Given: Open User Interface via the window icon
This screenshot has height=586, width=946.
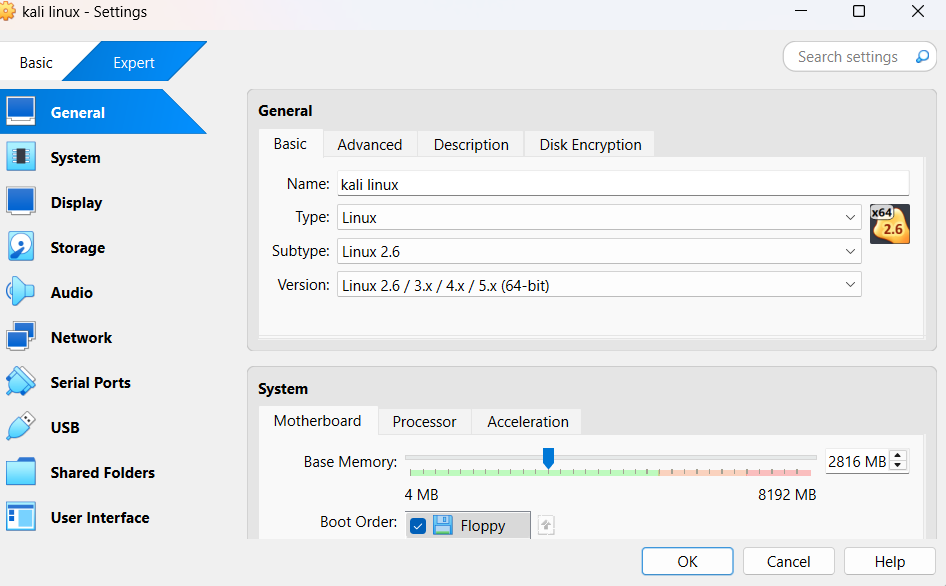Looking at the screenshot, I should coord(21,517).
